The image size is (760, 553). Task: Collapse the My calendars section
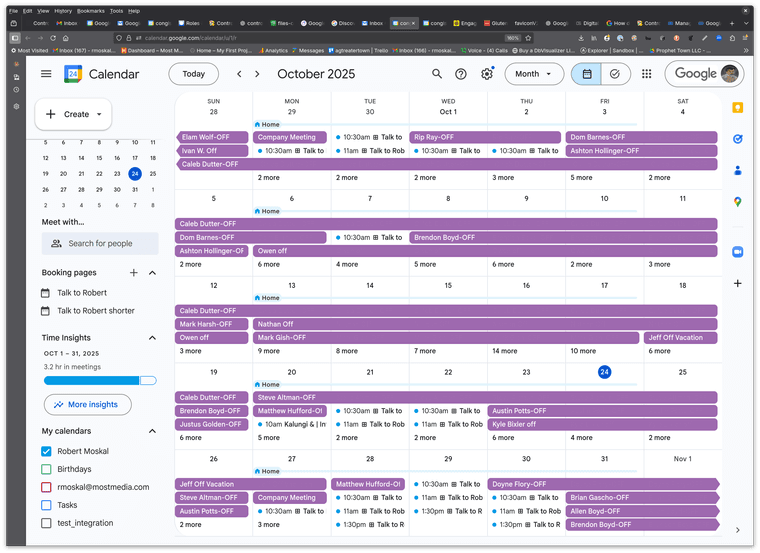[152, 431]
